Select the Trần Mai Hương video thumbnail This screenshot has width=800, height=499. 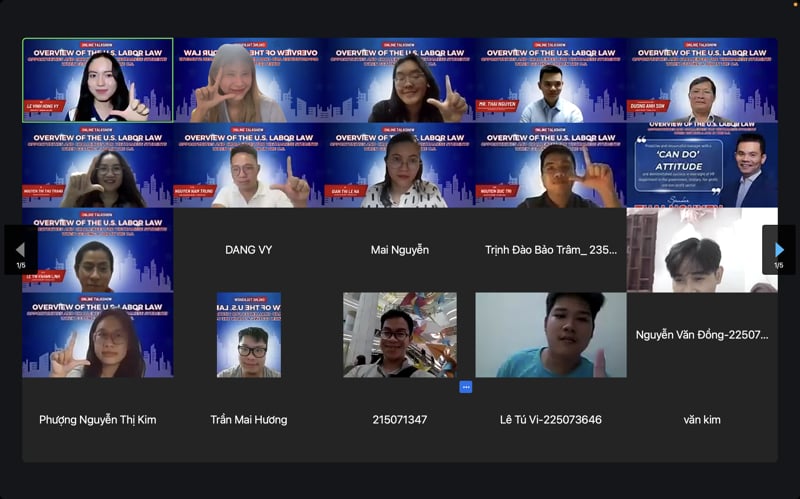coord(248,335)
